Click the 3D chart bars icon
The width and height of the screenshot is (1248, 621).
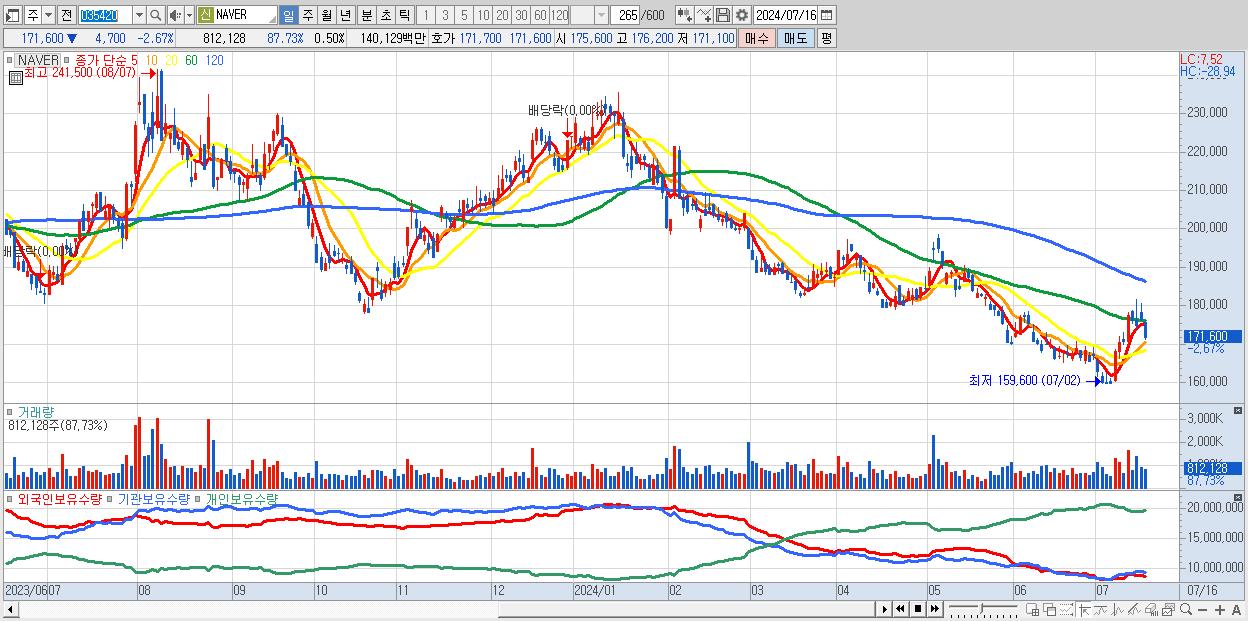pyautogui.click(x=1152, y=609)
